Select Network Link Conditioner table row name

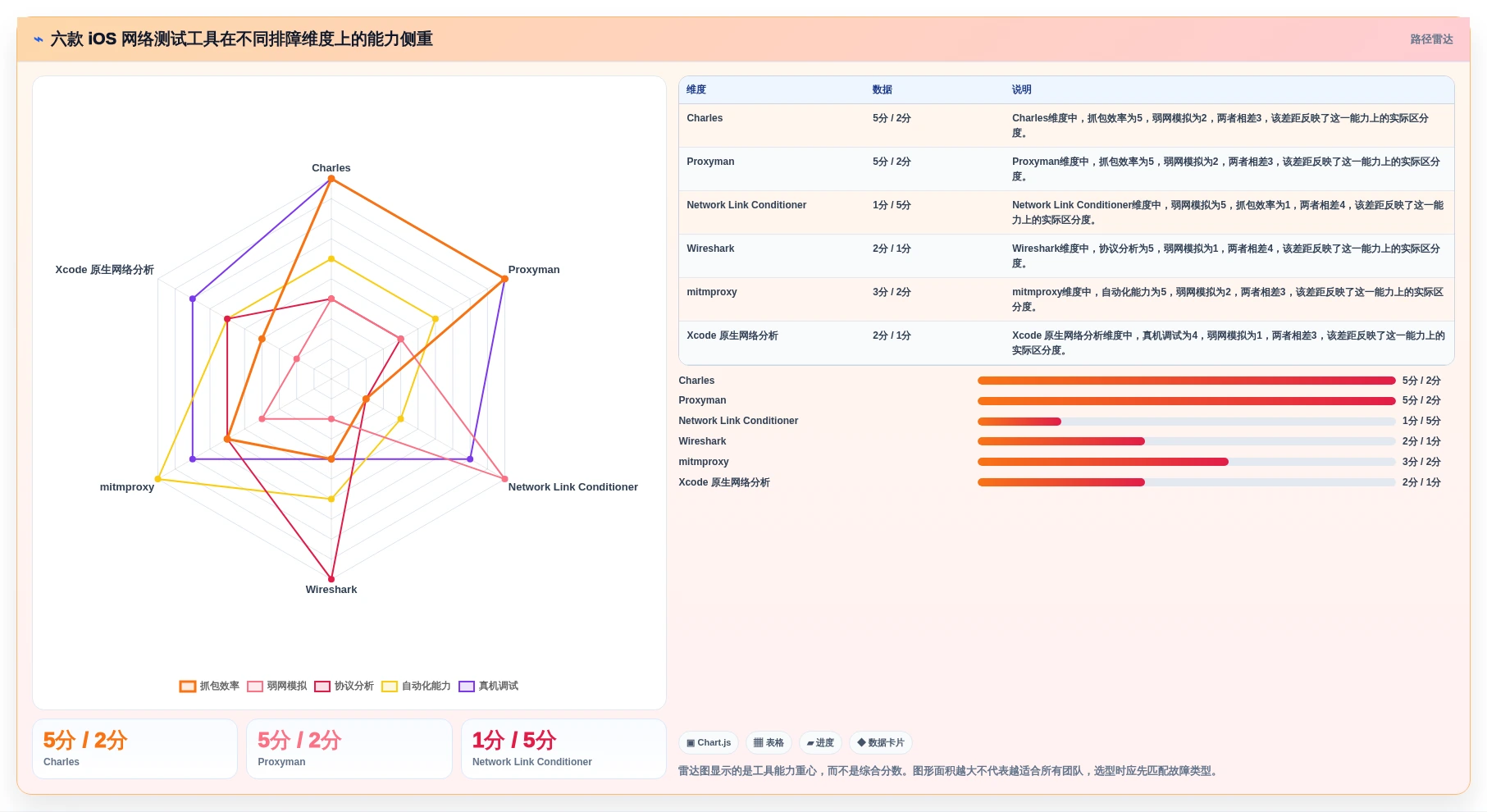point(746,205)
